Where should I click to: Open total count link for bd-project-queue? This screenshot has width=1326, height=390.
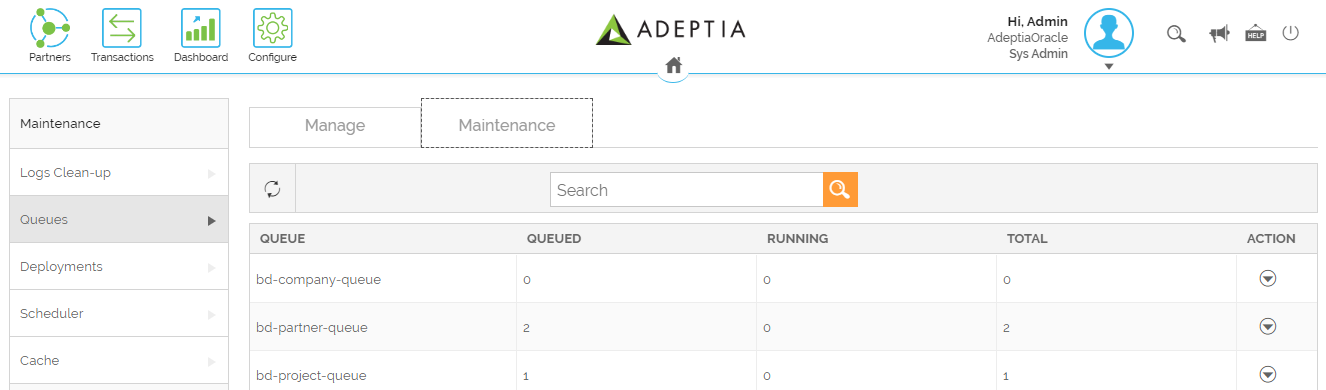click(1006, 376)
